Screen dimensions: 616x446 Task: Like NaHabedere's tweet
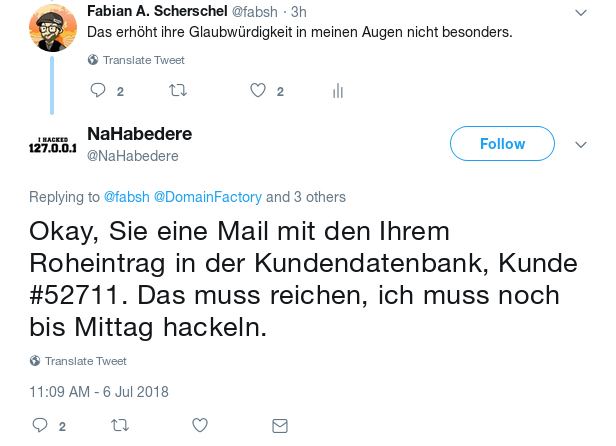(199, 425)
